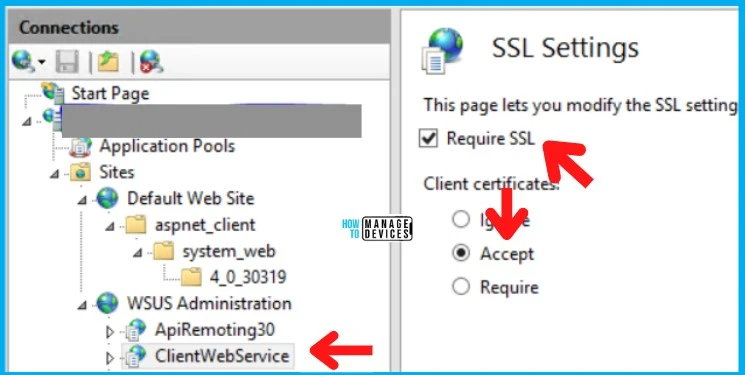
Task: Select the 4_0_30319 label
Action: pyautogui.click(x=248, y=278)
